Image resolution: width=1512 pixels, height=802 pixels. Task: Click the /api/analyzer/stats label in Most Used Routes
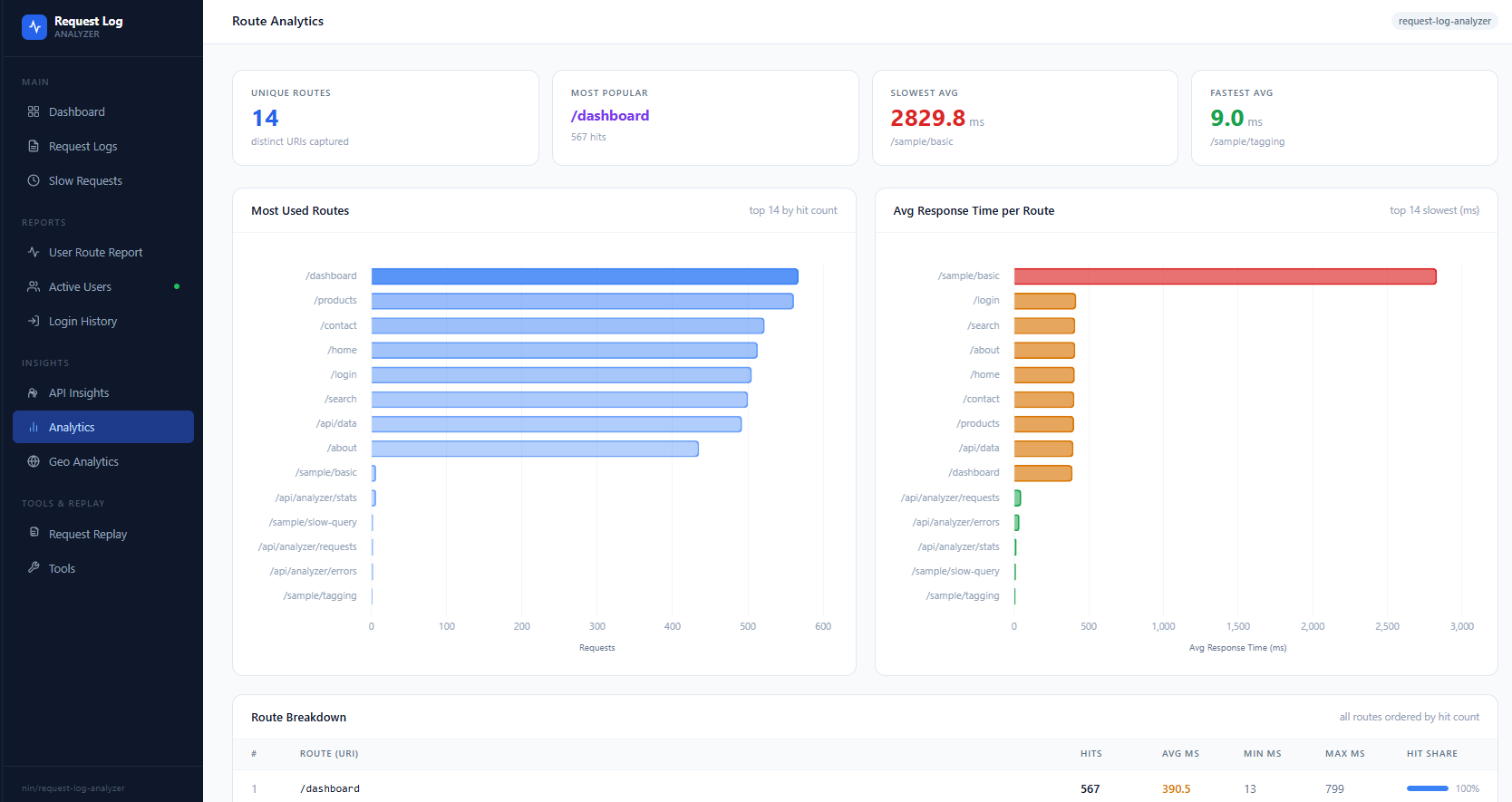316,498
